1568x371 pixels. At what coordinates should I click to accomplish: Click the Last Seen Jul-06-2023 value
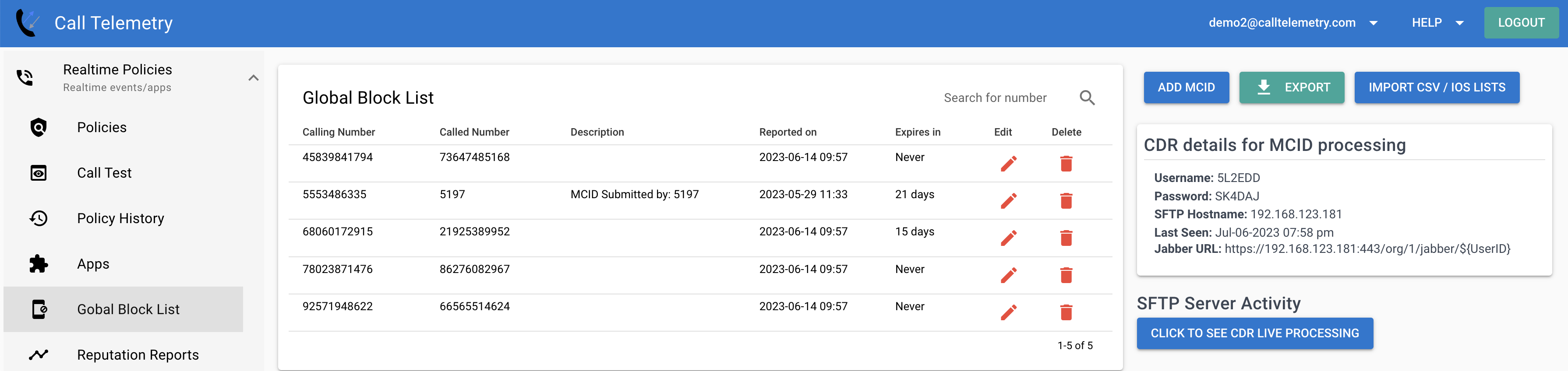[x=1274, y=232]
